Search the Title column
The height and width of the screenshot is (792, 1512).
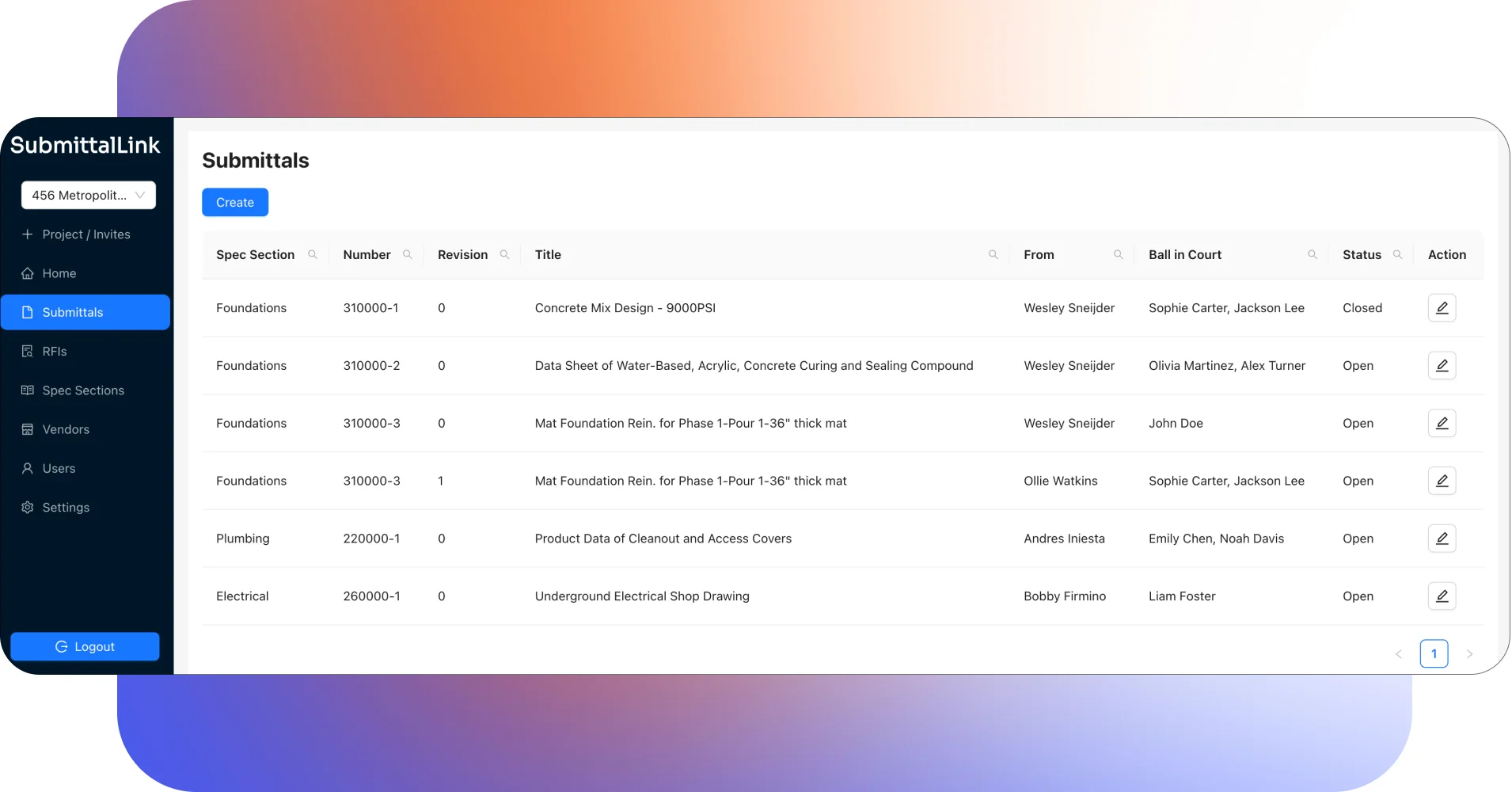point(993,255)
